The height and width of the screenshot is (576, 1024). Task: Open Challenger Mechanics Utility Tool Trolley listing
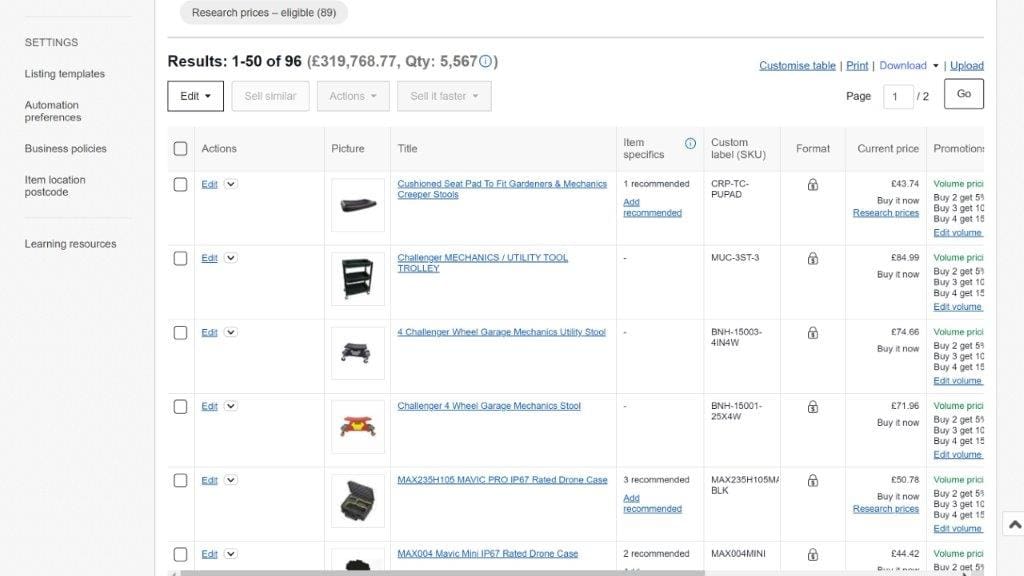[x=483, y=263]
